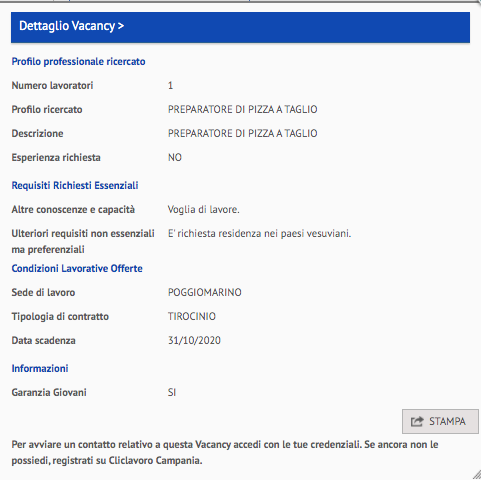Click the Dettaglio Vacancy header title

71,26
